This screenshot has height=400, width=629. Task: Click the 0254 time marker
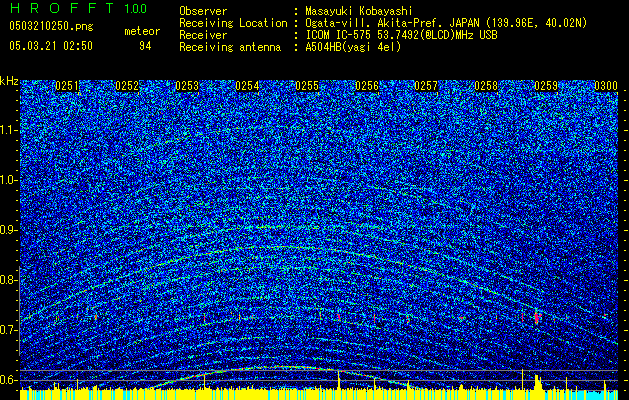pos(247,86)
